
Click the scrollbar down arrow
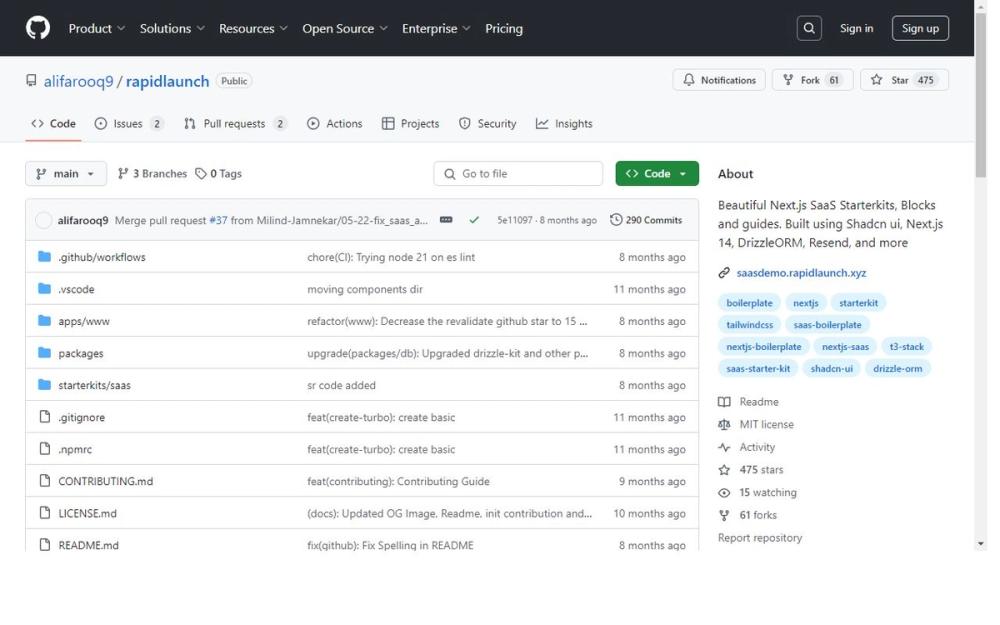pyautogui.click(x=981, y=544)
